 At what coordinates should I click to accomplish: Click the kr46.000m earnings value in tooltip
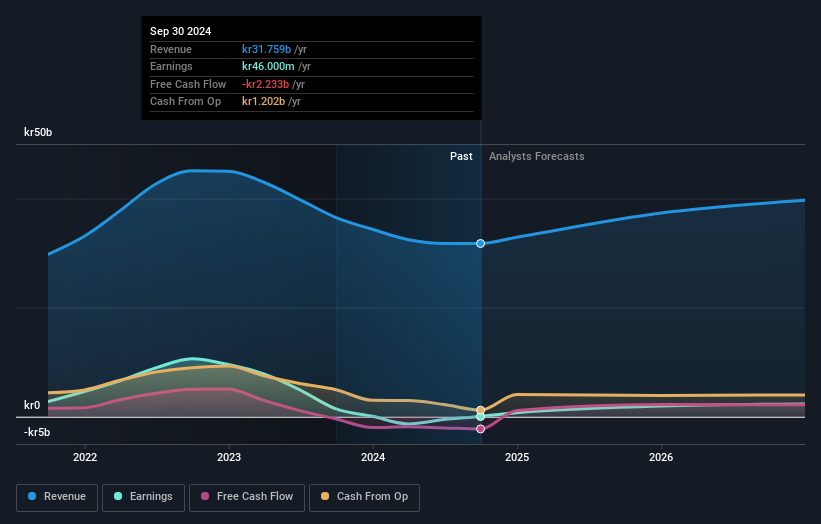point(268,66)
